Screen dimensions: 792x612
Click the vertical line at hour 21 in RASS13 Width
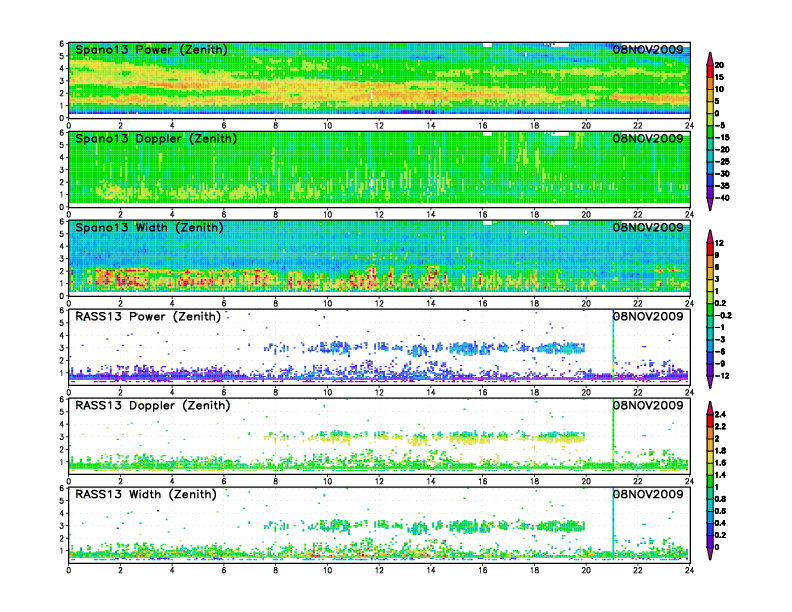(613, 524)
